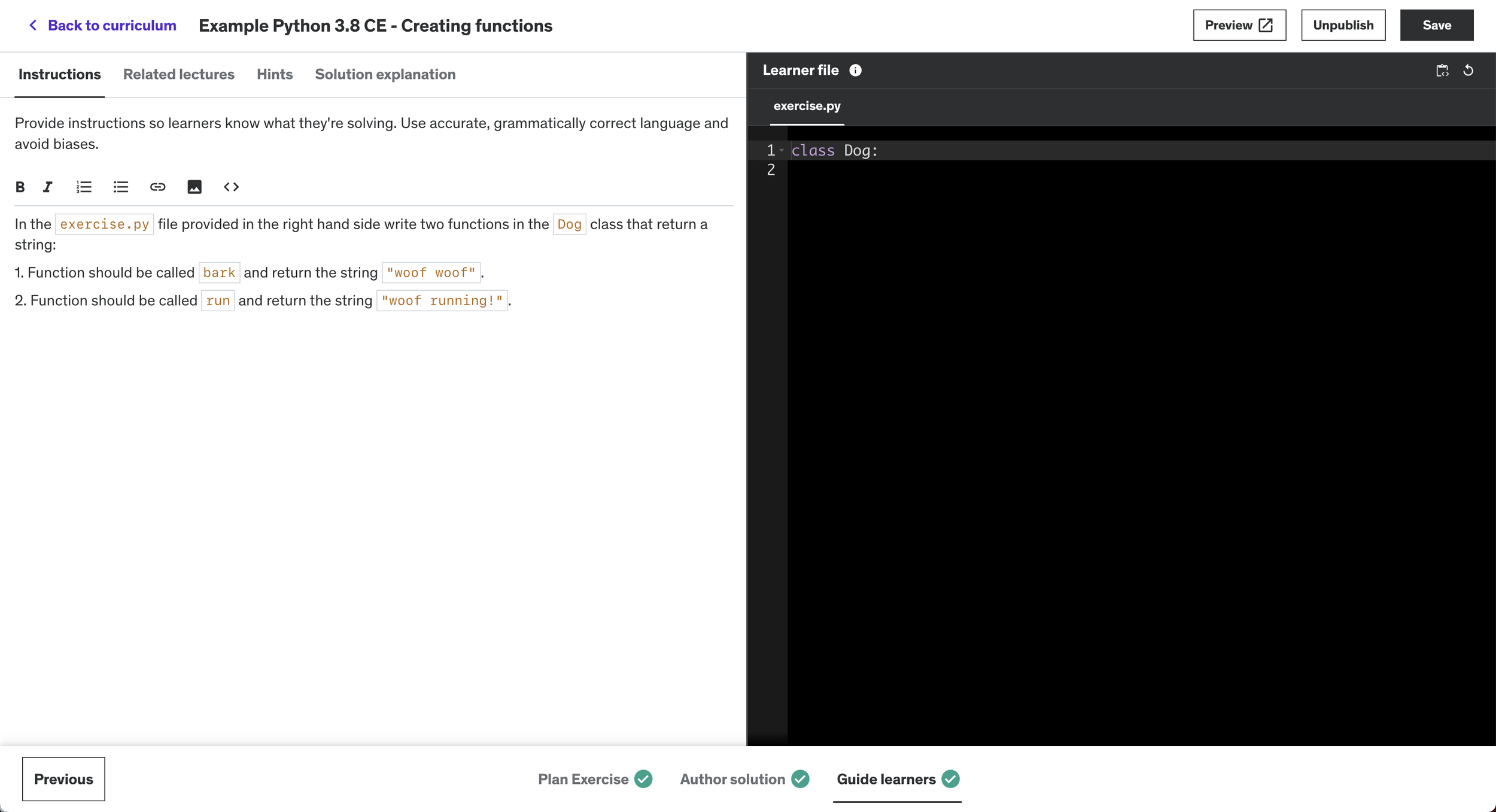This screenshot has height=812, width=1496.
Task: Open the Hints tab
Action: [275, 74]
